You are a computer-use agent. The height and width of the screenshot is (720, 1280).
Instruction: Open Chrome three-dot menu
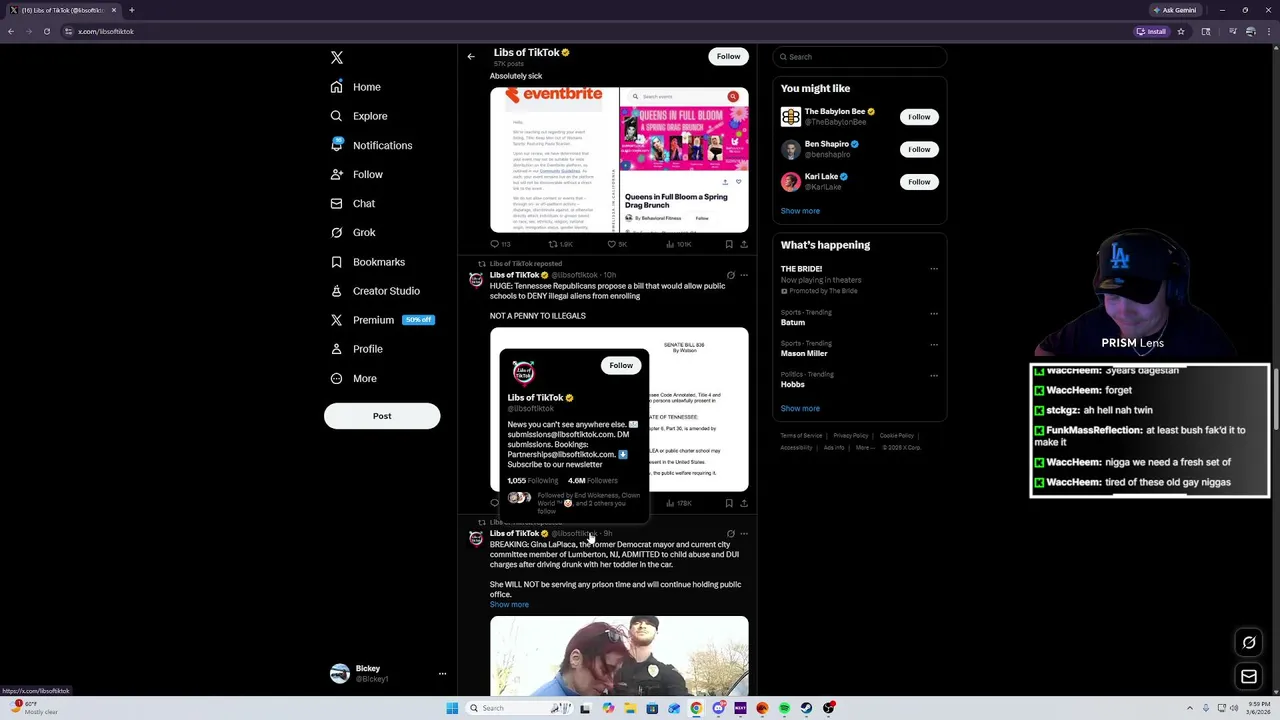click(x=1267, y=31)
